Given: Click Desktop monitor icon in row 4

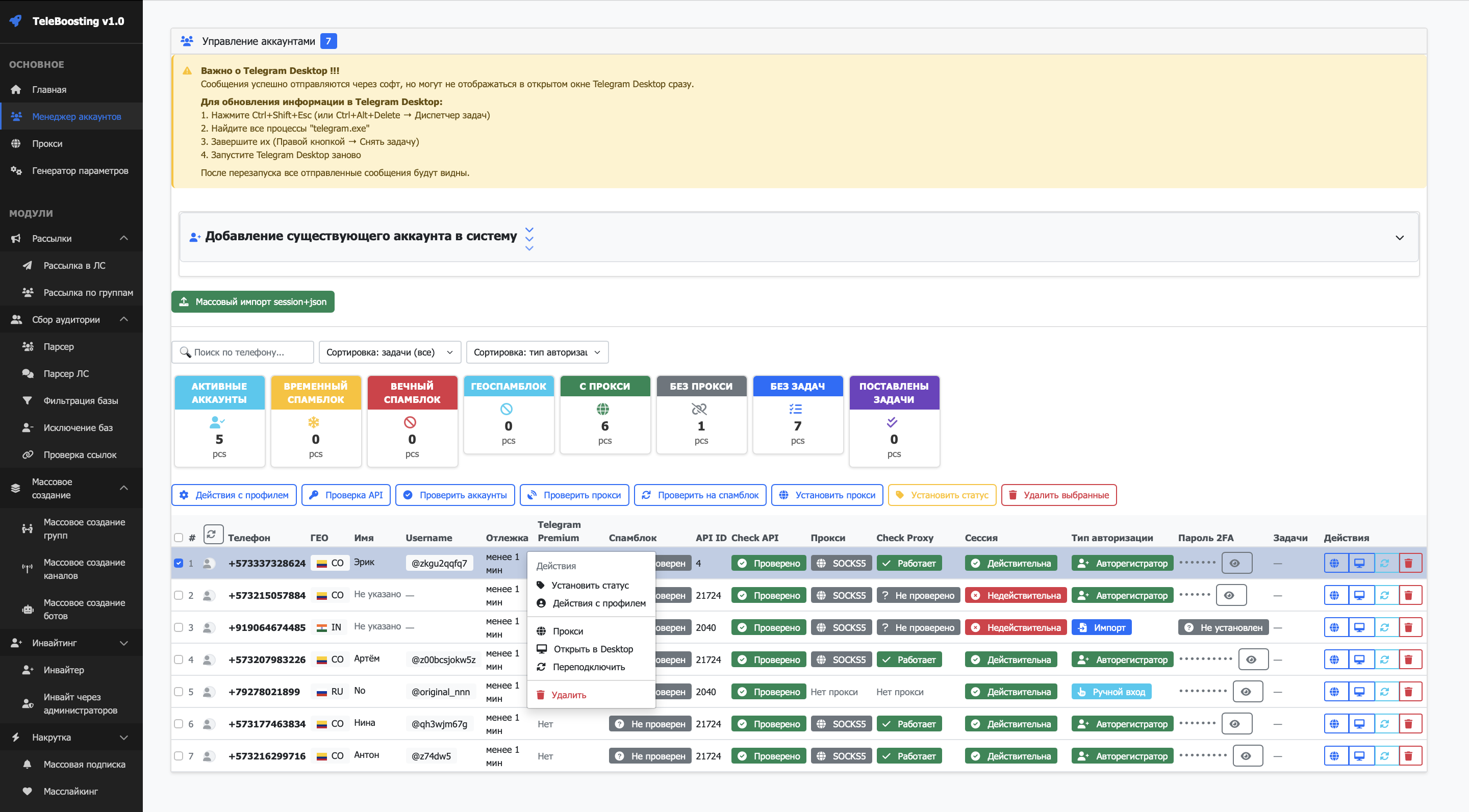Looking at the screenshot, I should pos(1359,659).
